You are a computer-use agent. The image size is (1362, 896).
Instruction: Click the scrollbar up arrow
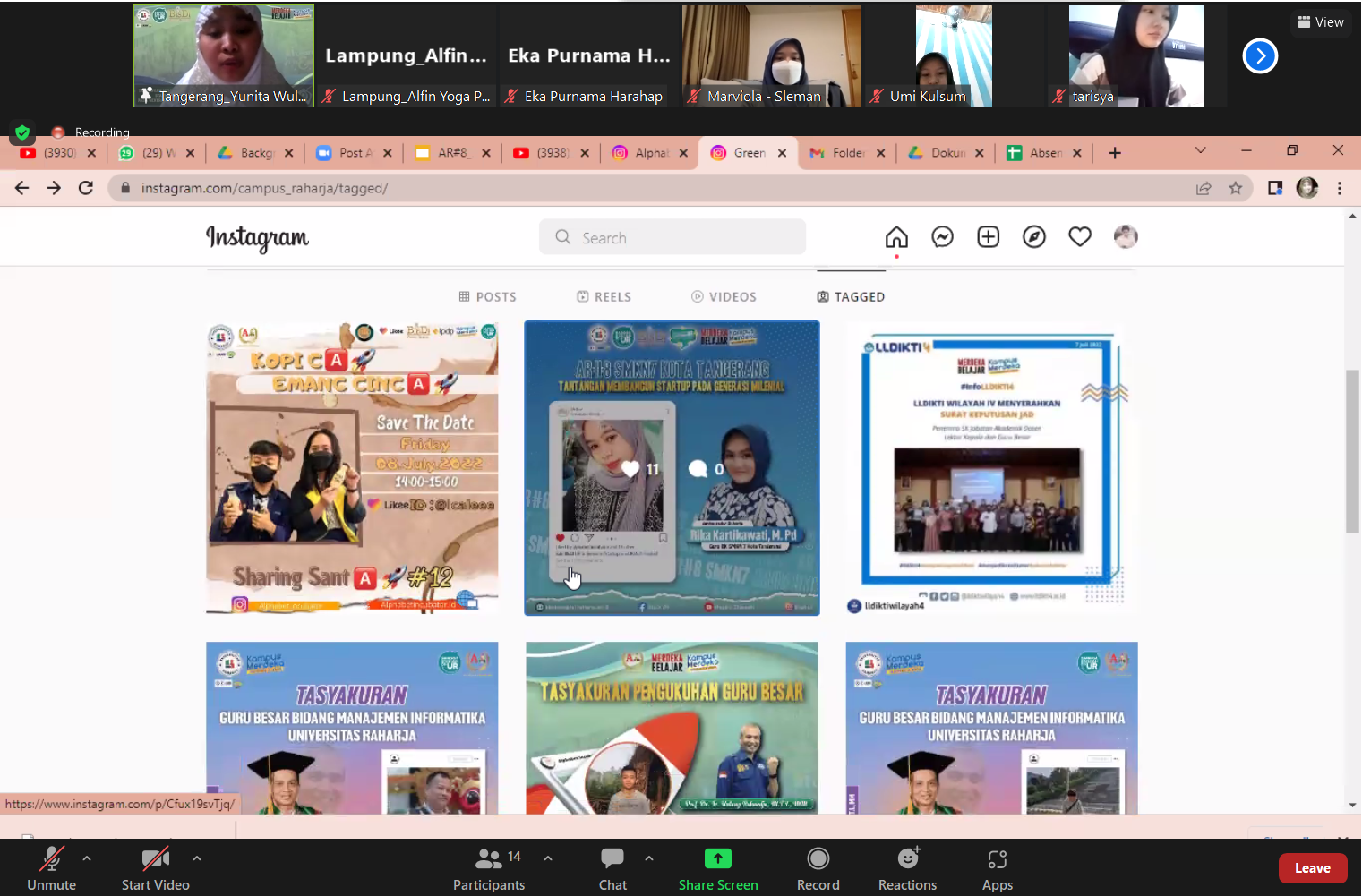[1352, 216]
